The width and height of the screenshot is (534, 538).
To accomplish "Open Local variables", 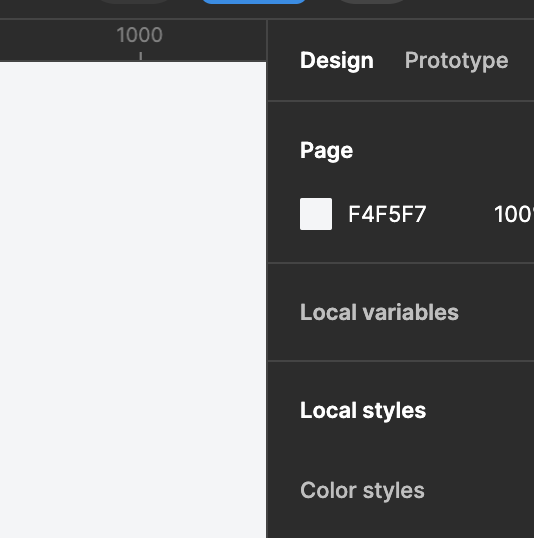I will (x=379, y=312).
